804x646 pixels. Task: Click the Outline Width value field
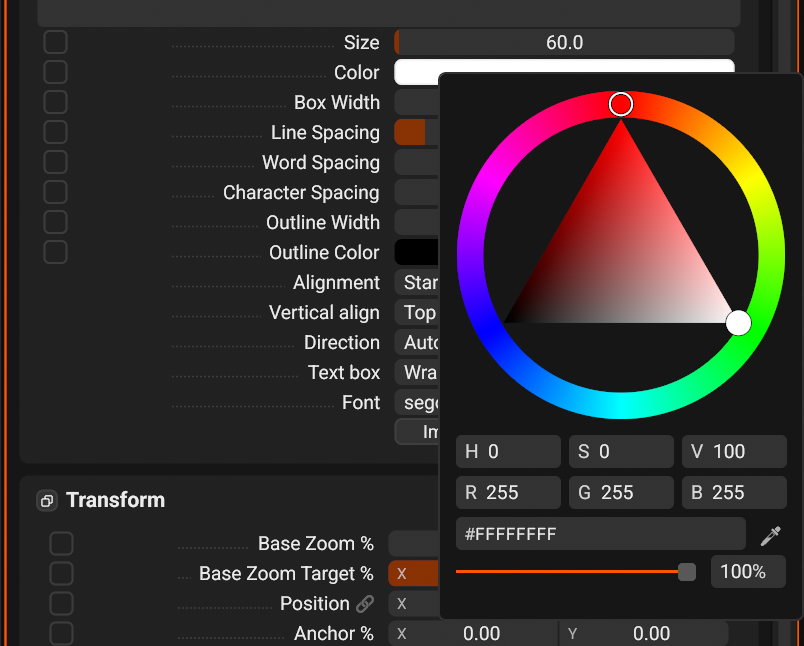(x=416, y=222)
